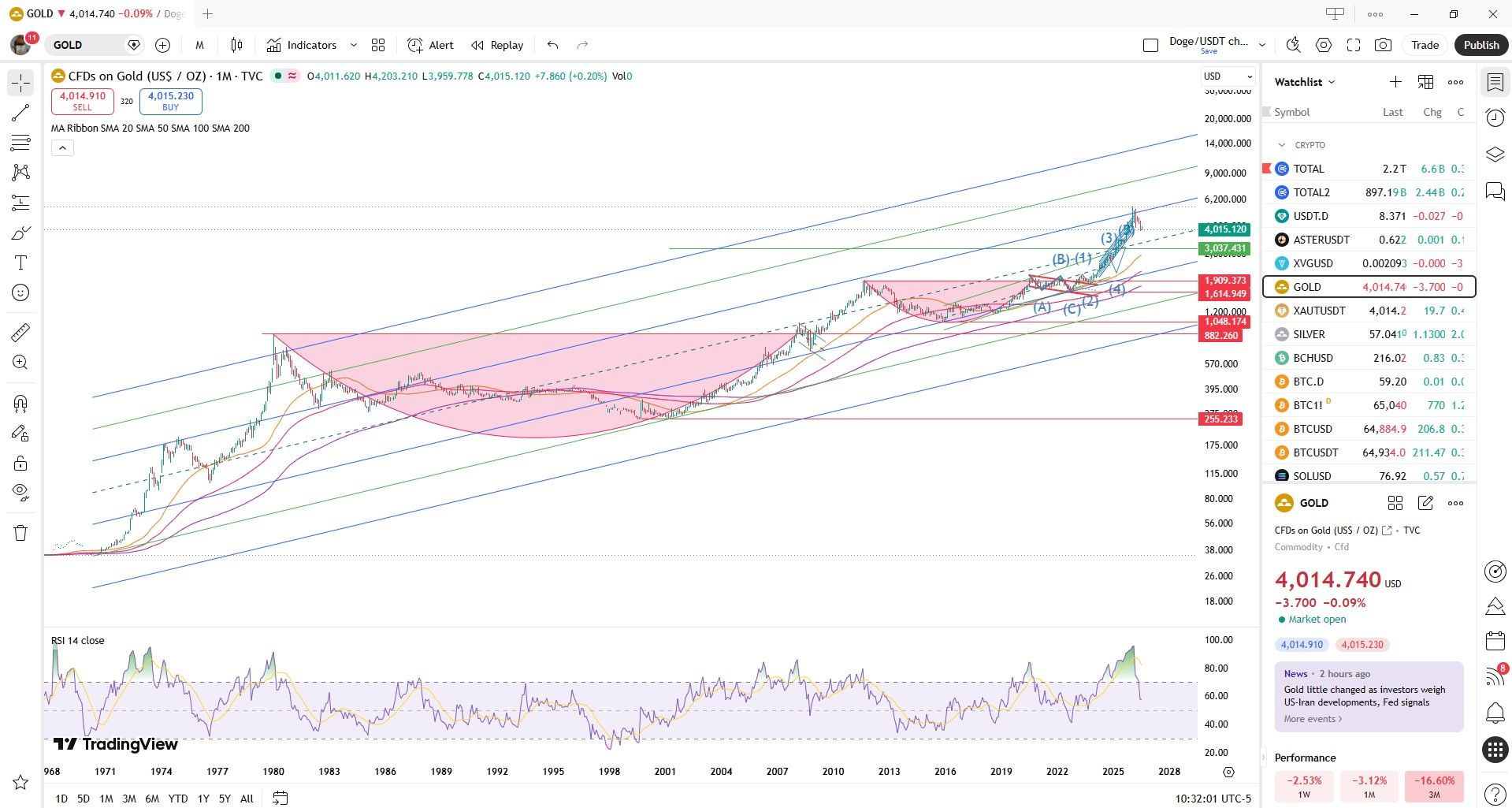This screenshot has height=808, width=1512.
Task: Toggle the watchlist and details panel
Action: coord(1495,82)
